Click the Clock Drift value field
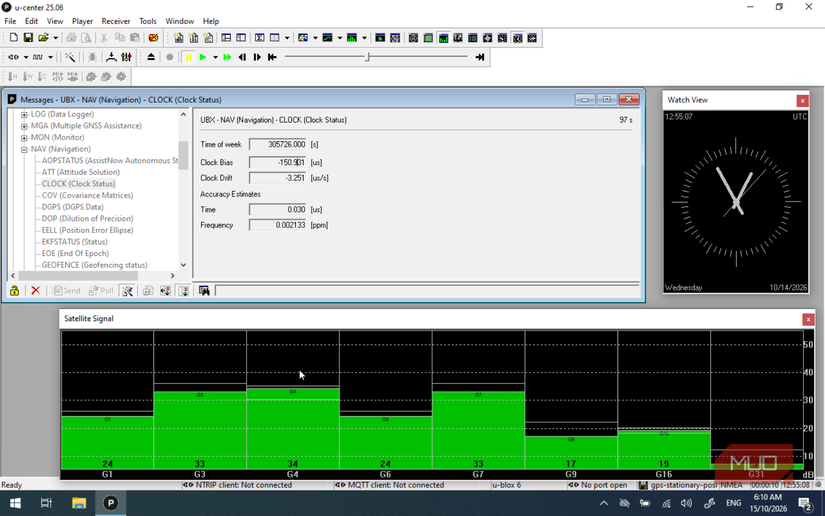 [x=277, y=178]
